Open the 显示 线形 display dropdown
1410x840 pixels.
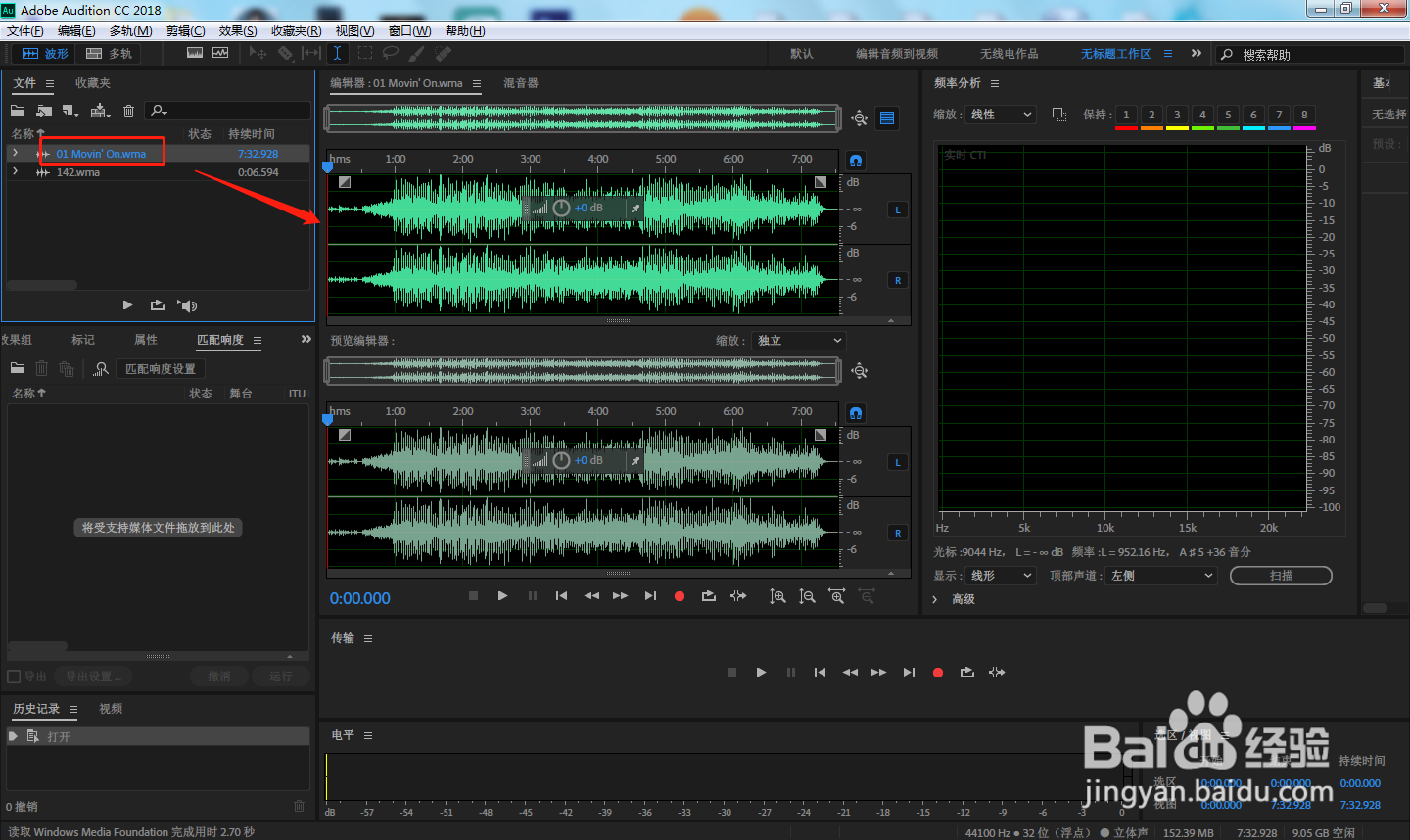1001,576
